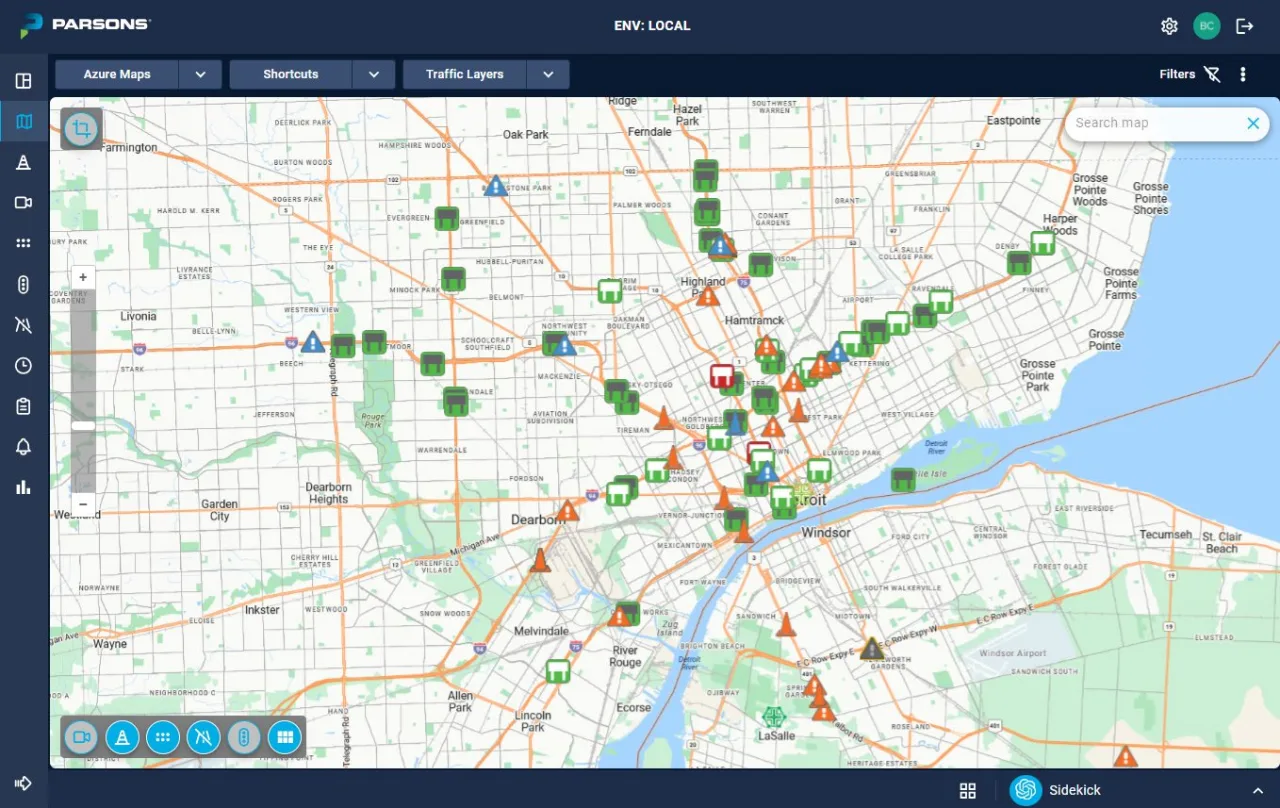Open the traffic signal icon in sidebar
1280x808 pixels.
point(24,284)
